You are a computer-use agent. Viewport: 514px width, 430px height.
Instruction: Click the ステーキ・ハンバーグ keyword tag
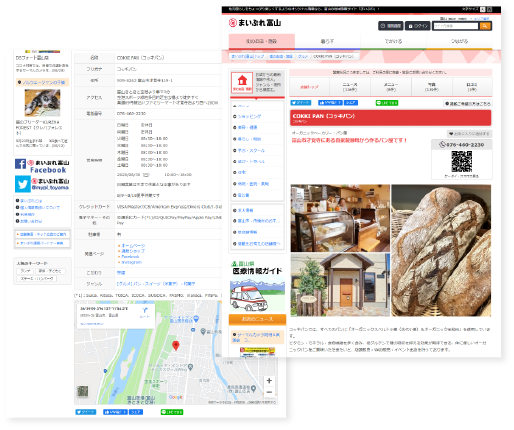click(37, 278)
